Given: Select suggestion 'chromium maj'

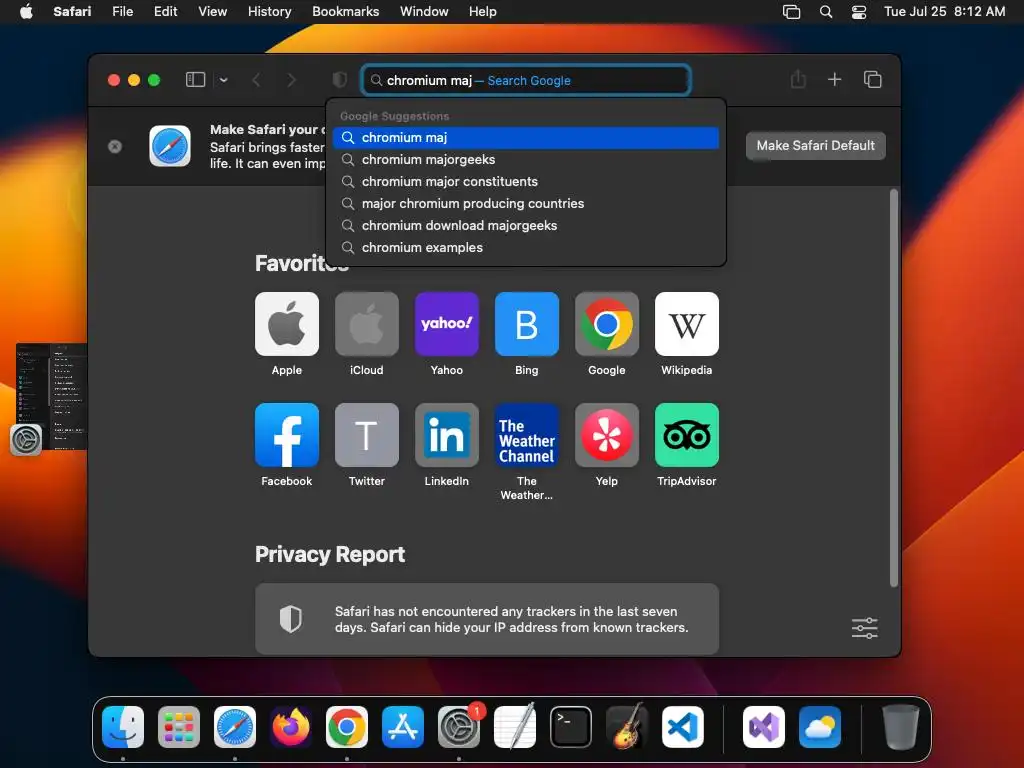Looking at the screenshot, I should pos(526,138).
